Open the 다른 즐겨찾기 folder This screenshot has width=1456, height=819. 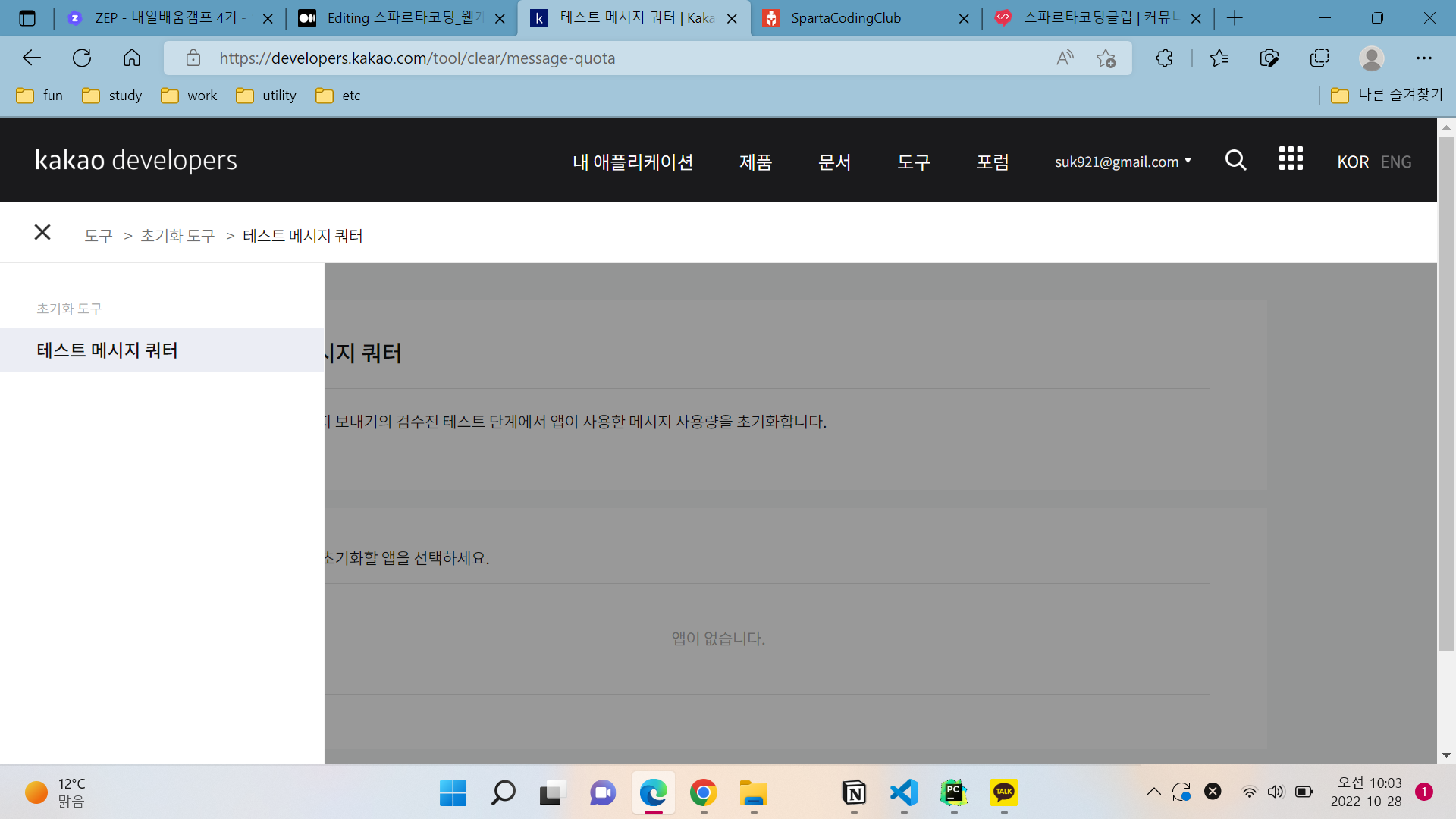1387,96
